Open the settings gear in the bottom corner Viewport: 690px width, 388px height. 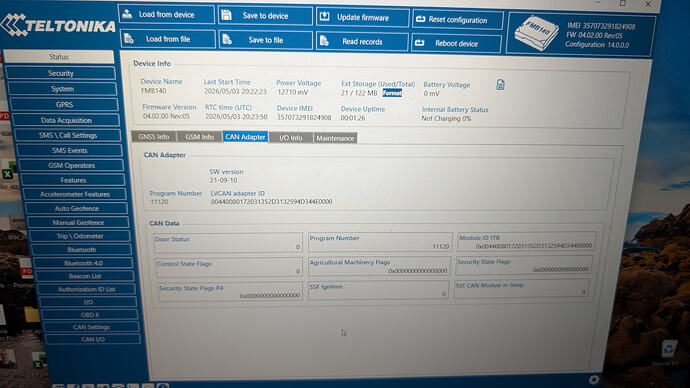click(594, 379)
